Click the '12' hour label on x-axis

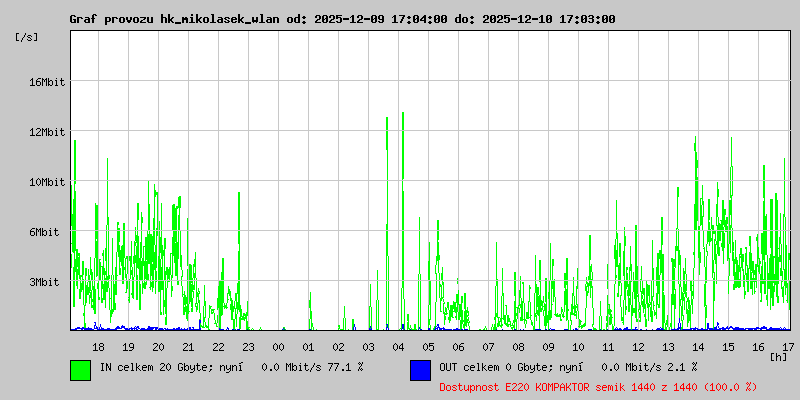(x=638, y=347)
